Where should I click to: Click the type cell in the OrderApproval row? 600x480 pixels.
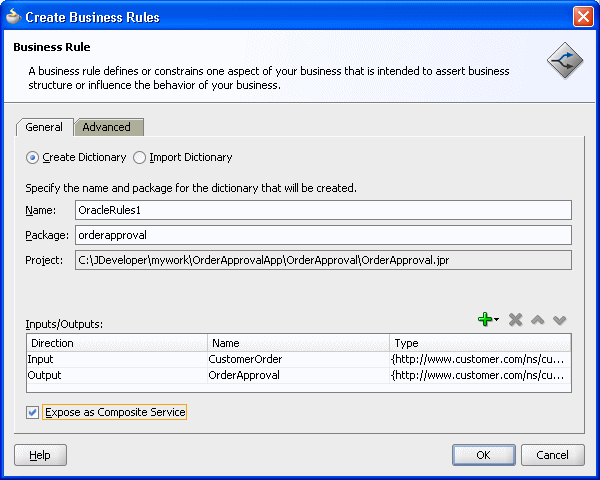click(x=480, y=376)
